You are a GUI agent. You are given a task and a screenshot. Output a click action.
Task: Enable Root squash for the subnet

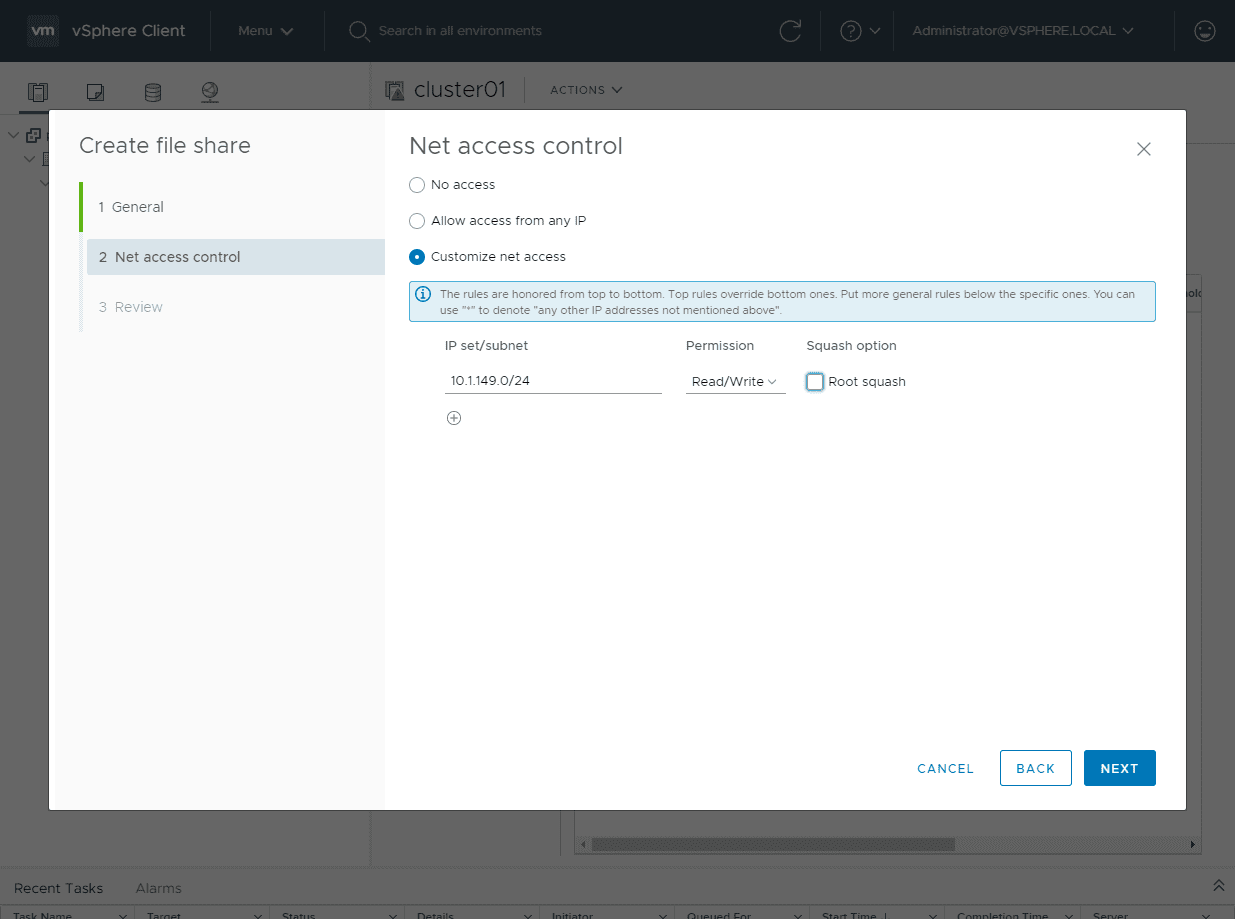(x=815, y=381)
